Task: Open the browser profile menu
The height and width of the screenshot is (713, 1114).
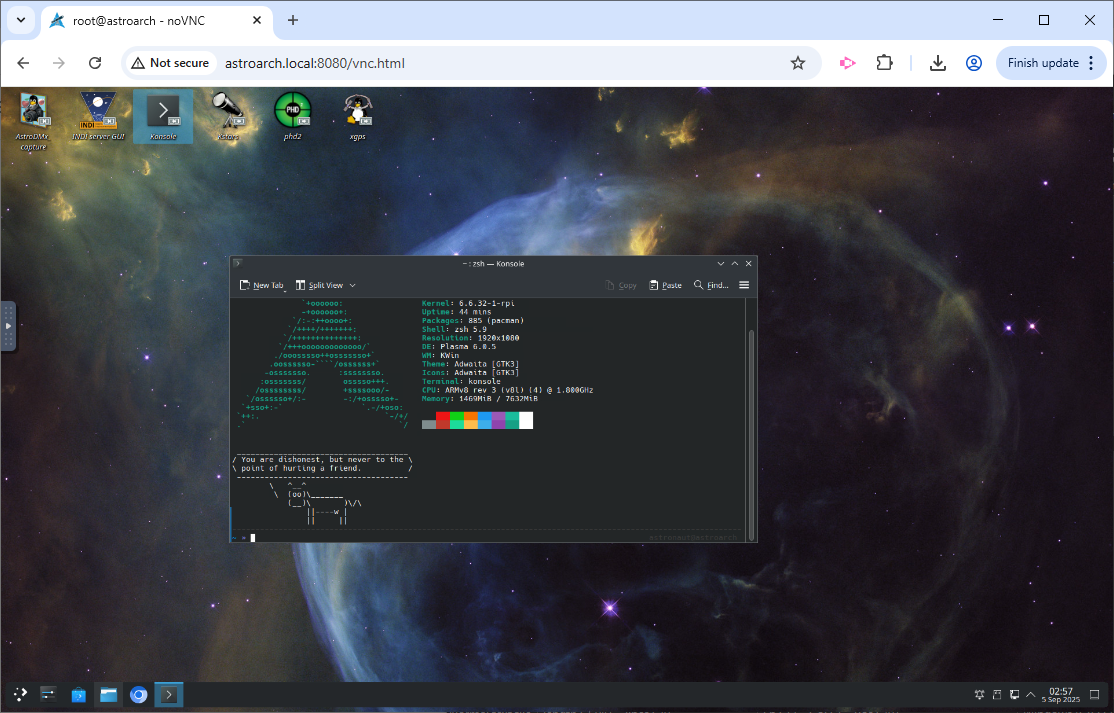Action: (973, 63)
